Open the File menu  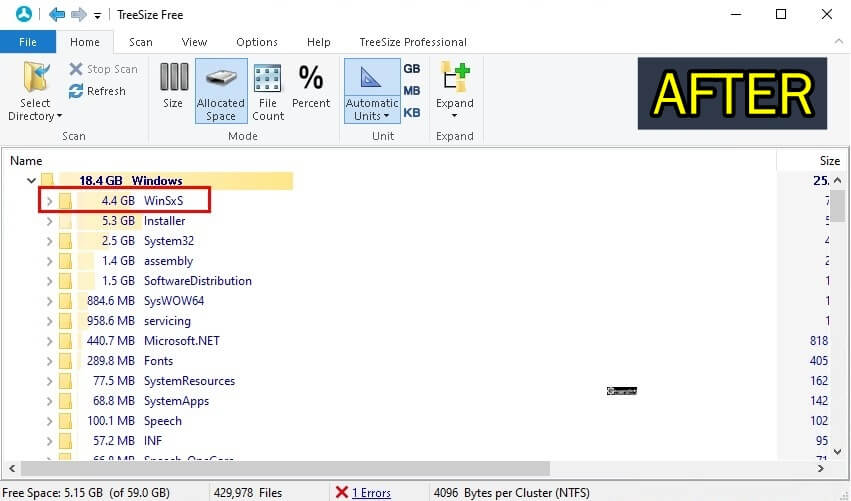click(x=28, y=42)
